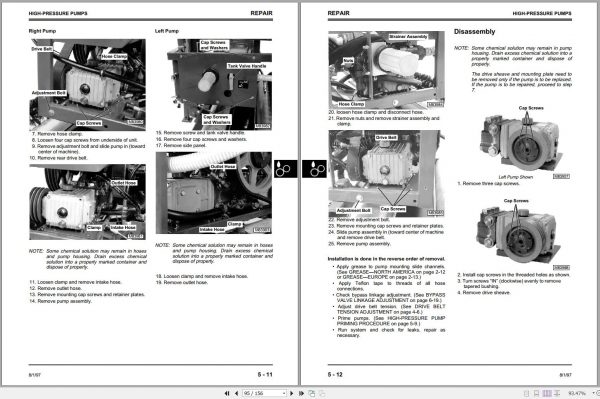This screenshot has width=600, height=399.
Task: Click the strainer assembly photo on page 5-12
Action: (x=386, y=70)
